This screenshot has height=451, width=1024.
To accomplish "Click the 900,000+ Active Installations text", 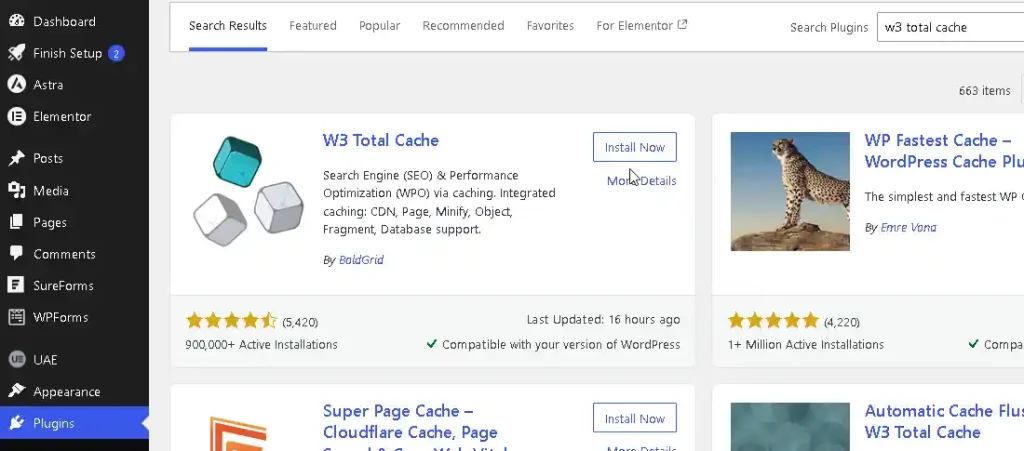I will click(x=261, y=345).
